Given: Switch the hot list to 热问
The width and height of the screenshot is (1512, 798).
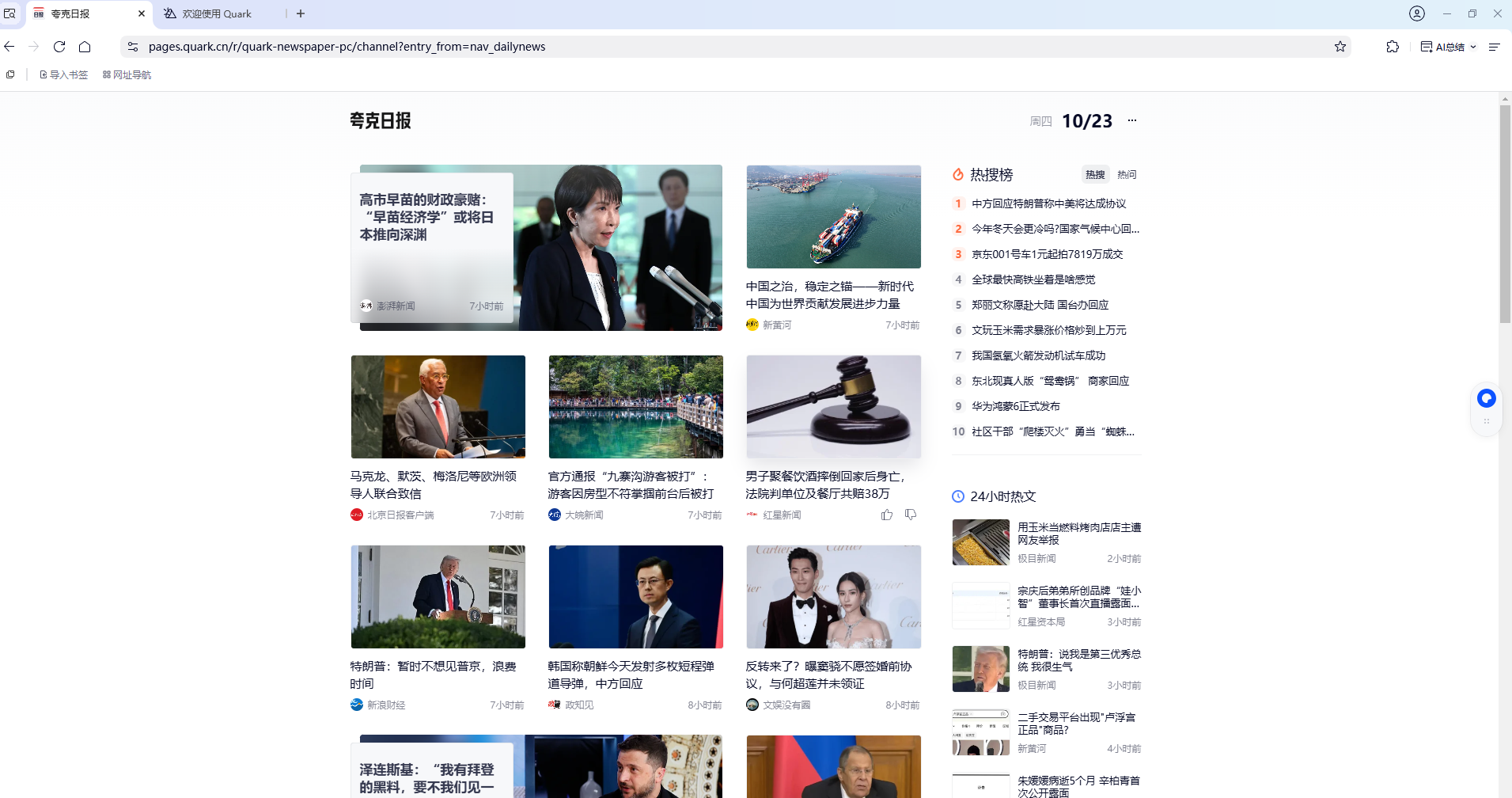Looking at the screenshot, I should pos(1127,175).
